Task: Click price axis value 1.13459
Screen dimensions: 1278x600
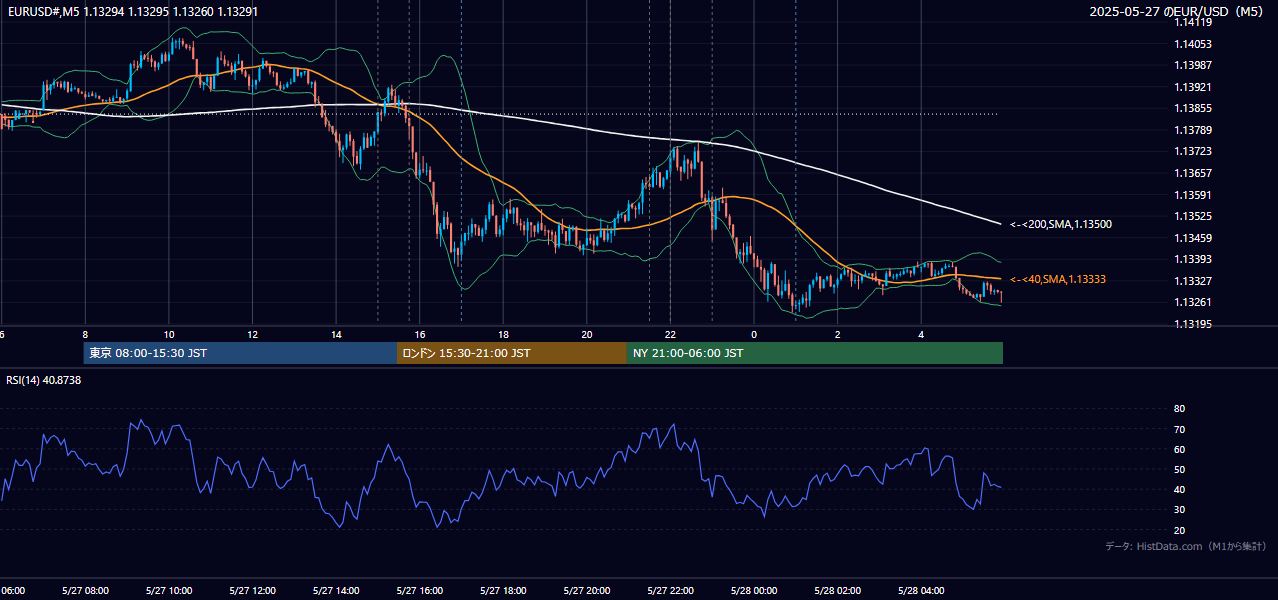Action: click(x=1193, y=238)
